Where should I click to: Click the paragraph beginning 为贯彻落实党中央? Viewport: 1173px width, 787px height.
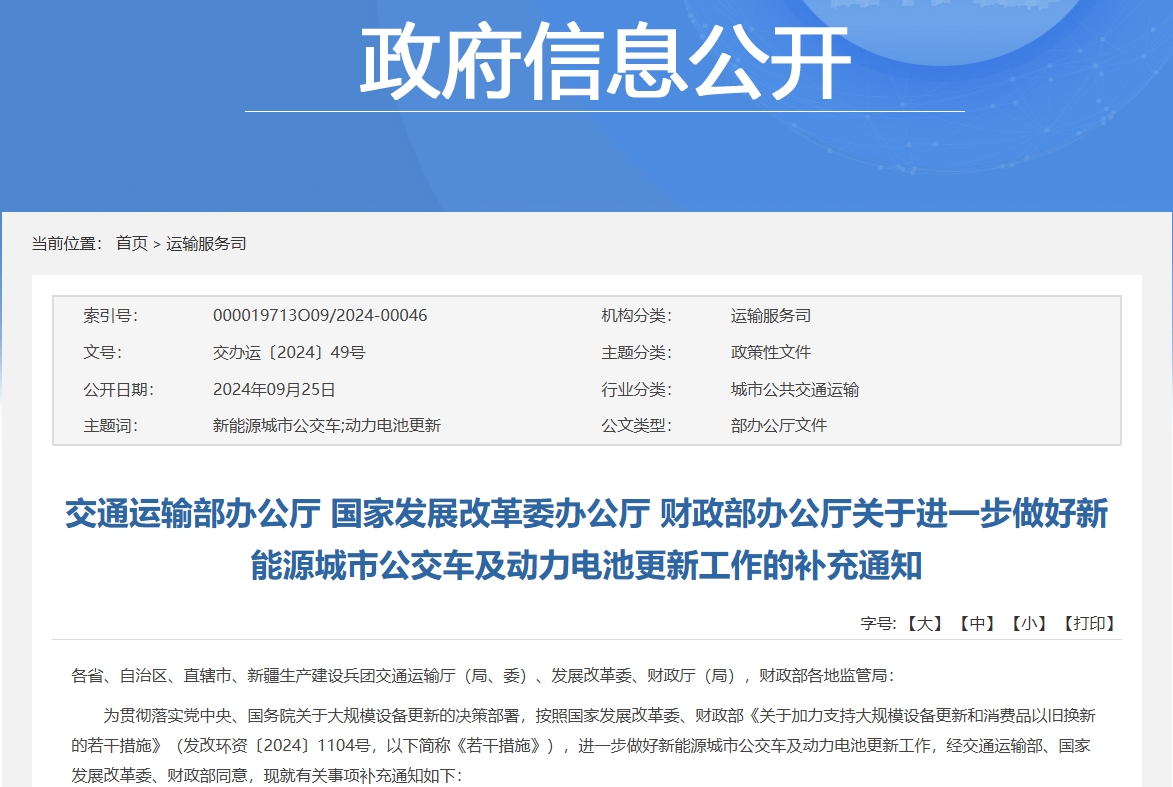586,745
